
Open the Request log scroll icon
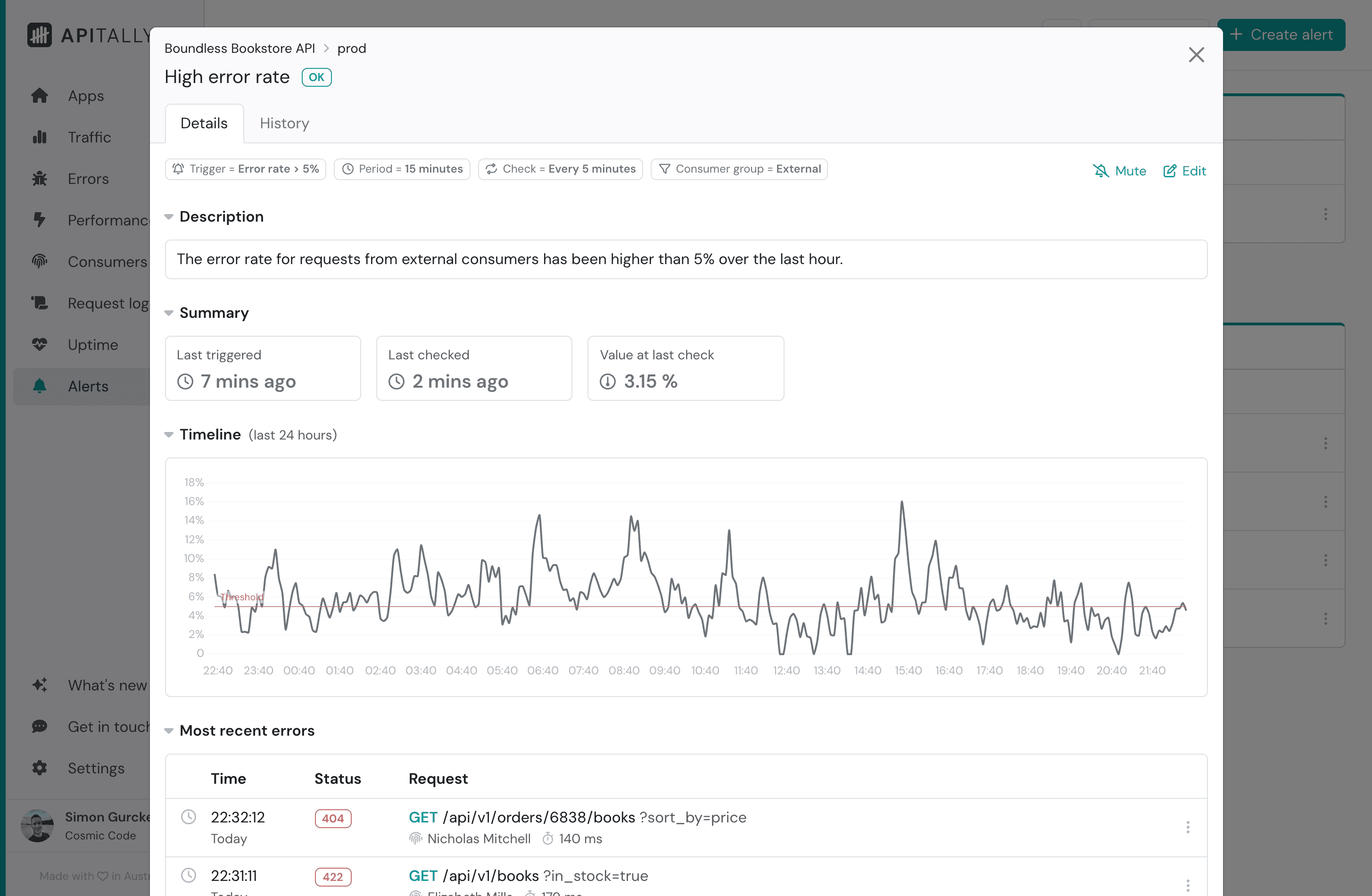[x=39, y=303]
